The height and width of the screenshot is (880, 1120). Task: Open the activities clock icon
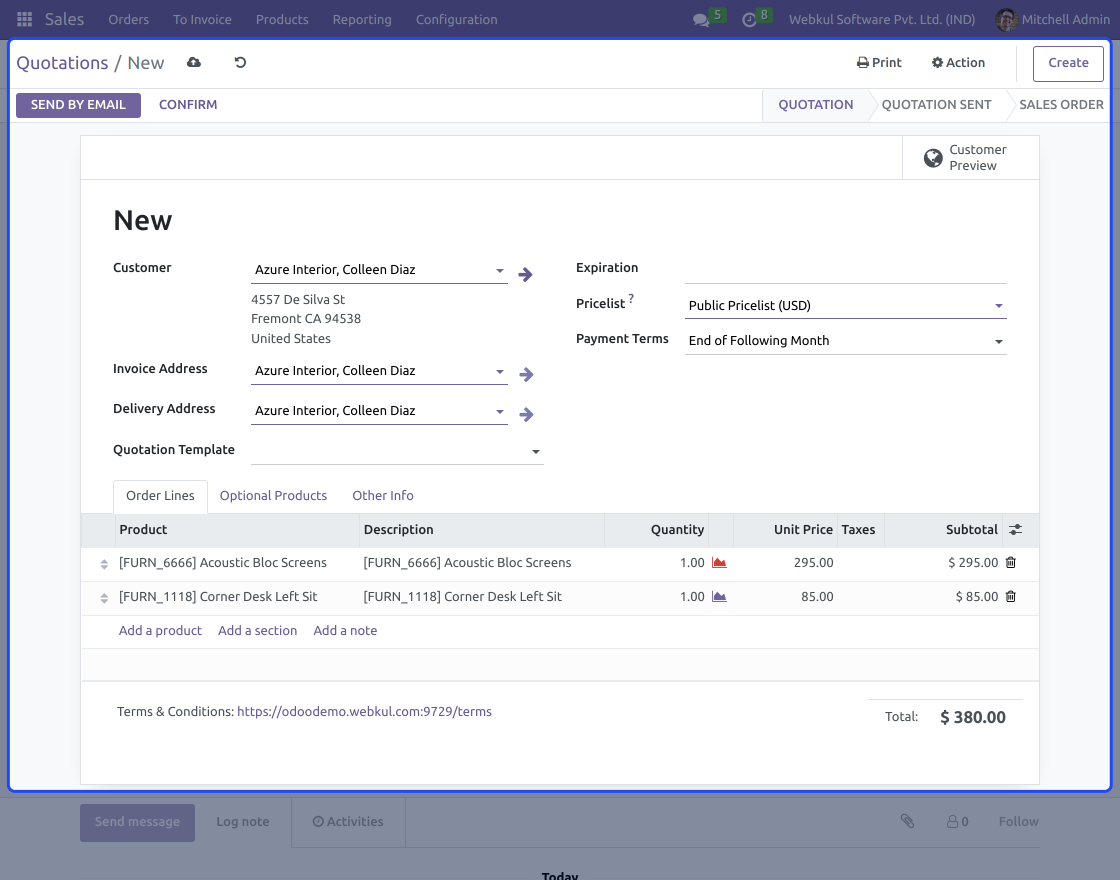[749, 20]
